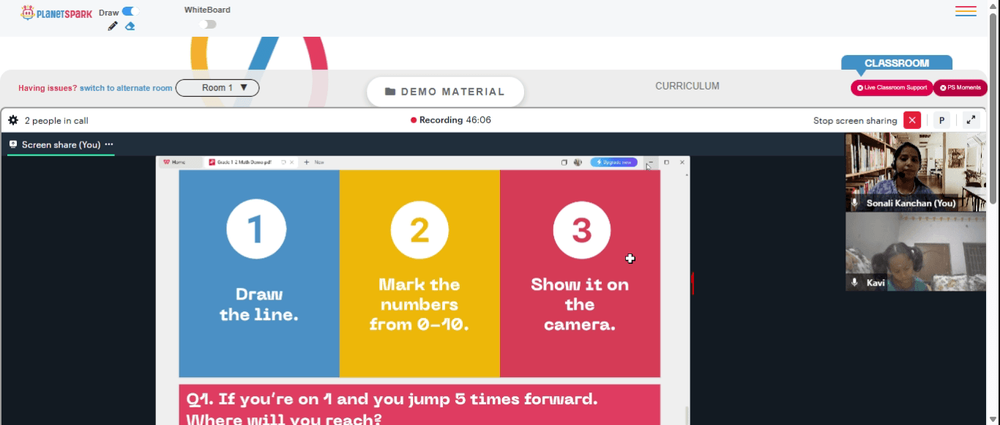Click the 'Having issues?' text
The width and height of the screenshot is (1000, 425).
pyautogui.click(x=48, y=88)
